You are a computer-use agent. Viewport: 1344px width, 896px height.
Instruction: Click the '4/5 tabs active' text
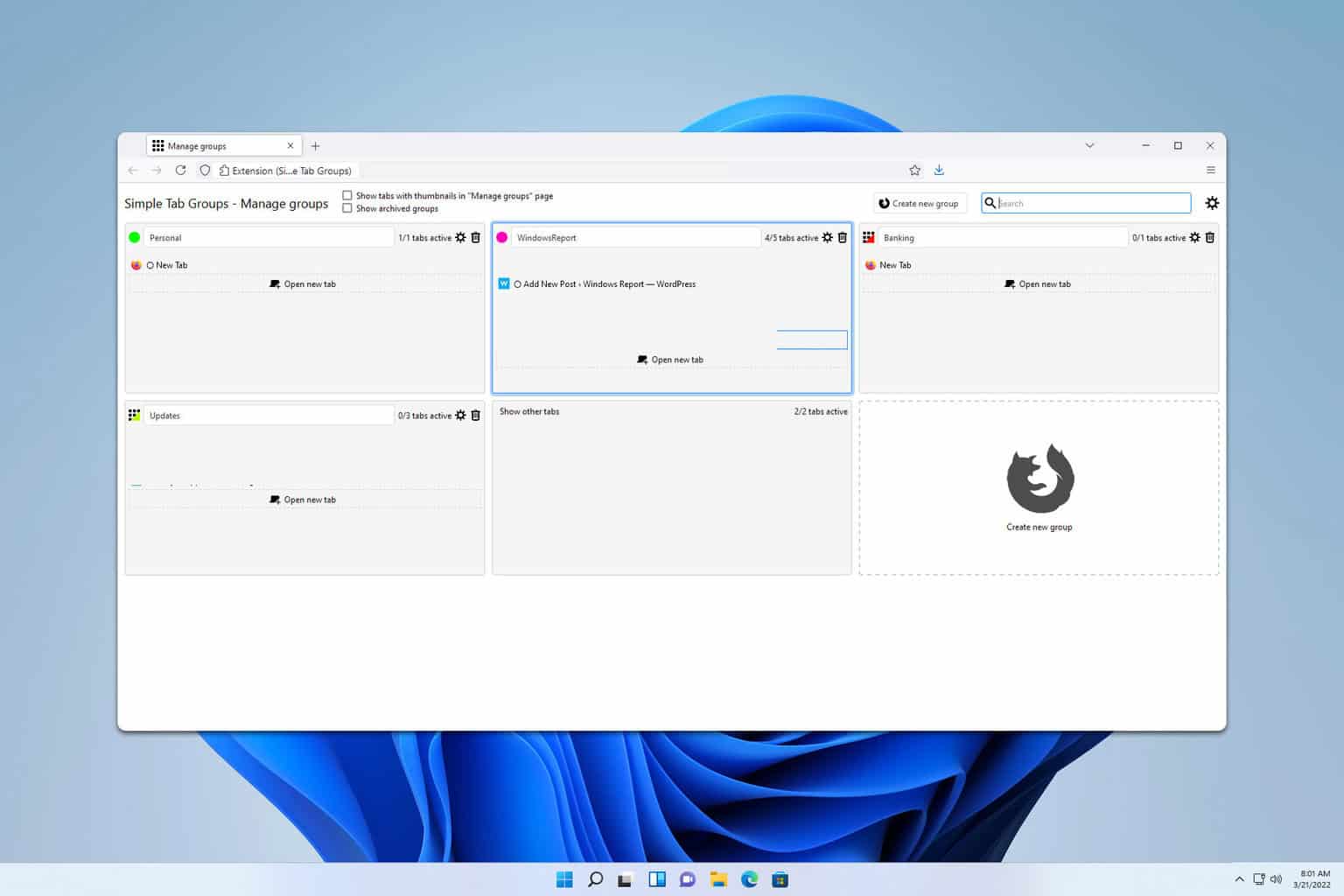[x=791, y=238]
